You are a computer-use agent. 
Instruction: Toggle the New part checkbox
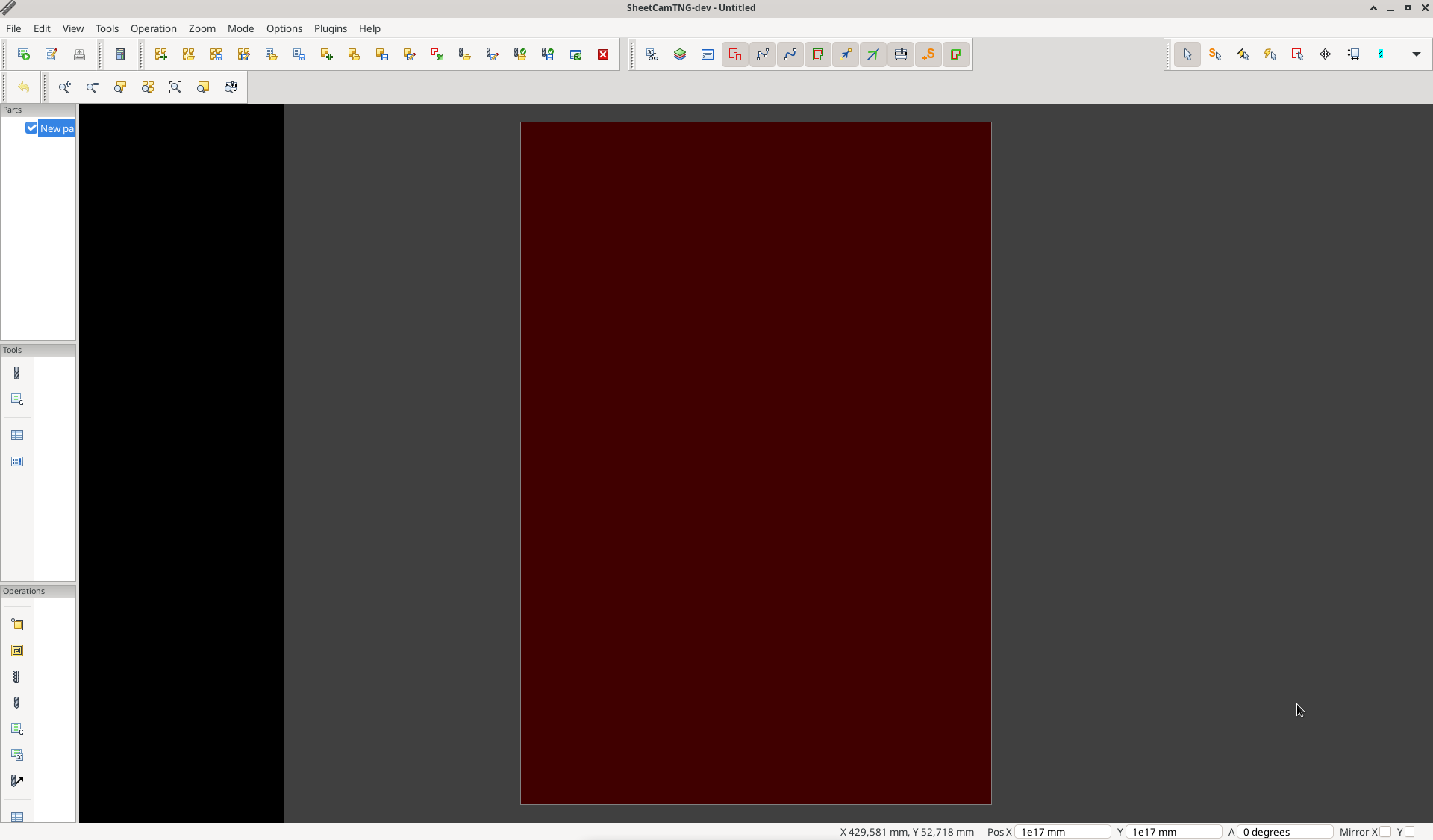(31, 128)
